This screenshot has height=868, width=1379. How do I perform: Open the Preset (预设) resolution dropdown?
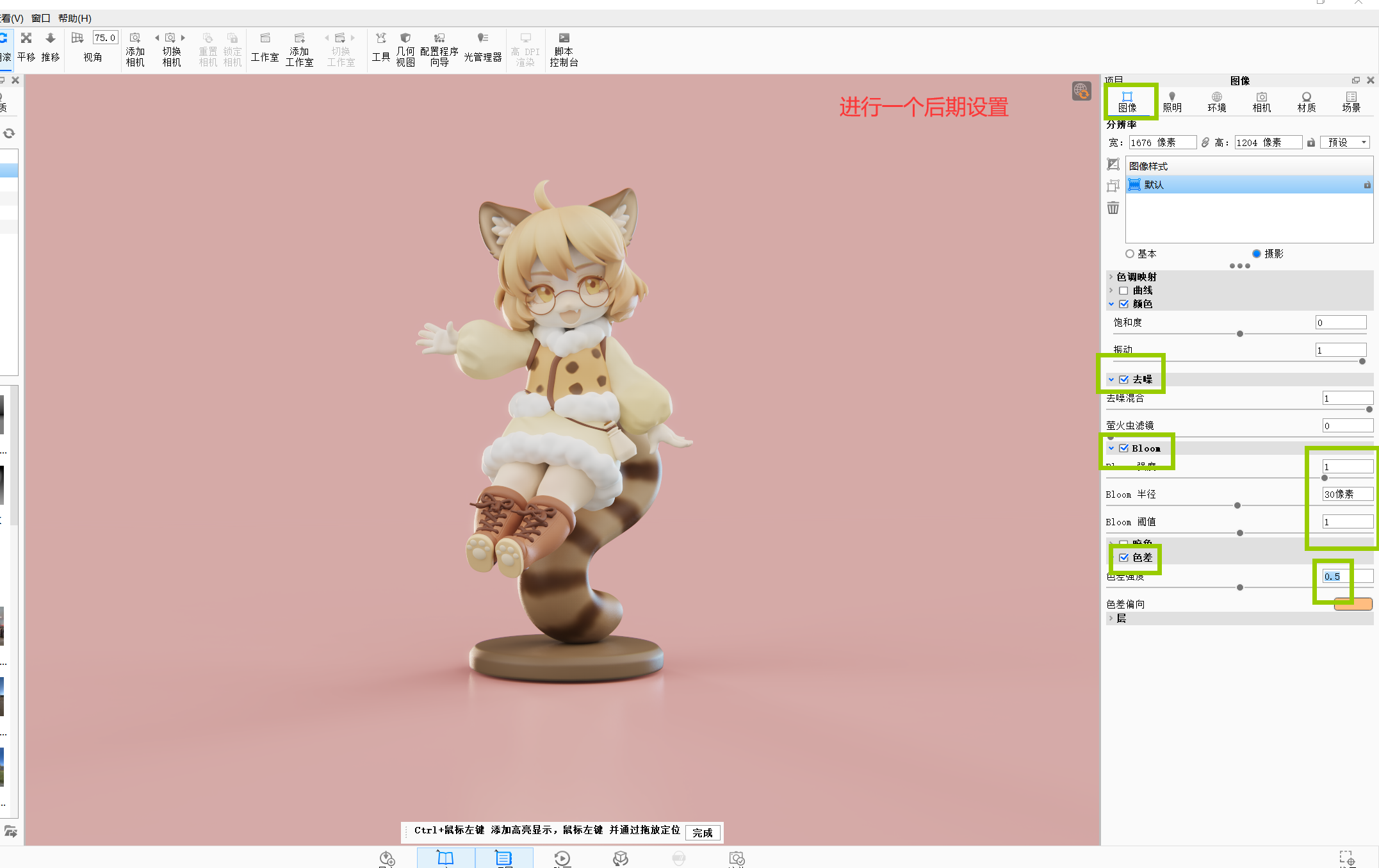(x=1346, y=142)
